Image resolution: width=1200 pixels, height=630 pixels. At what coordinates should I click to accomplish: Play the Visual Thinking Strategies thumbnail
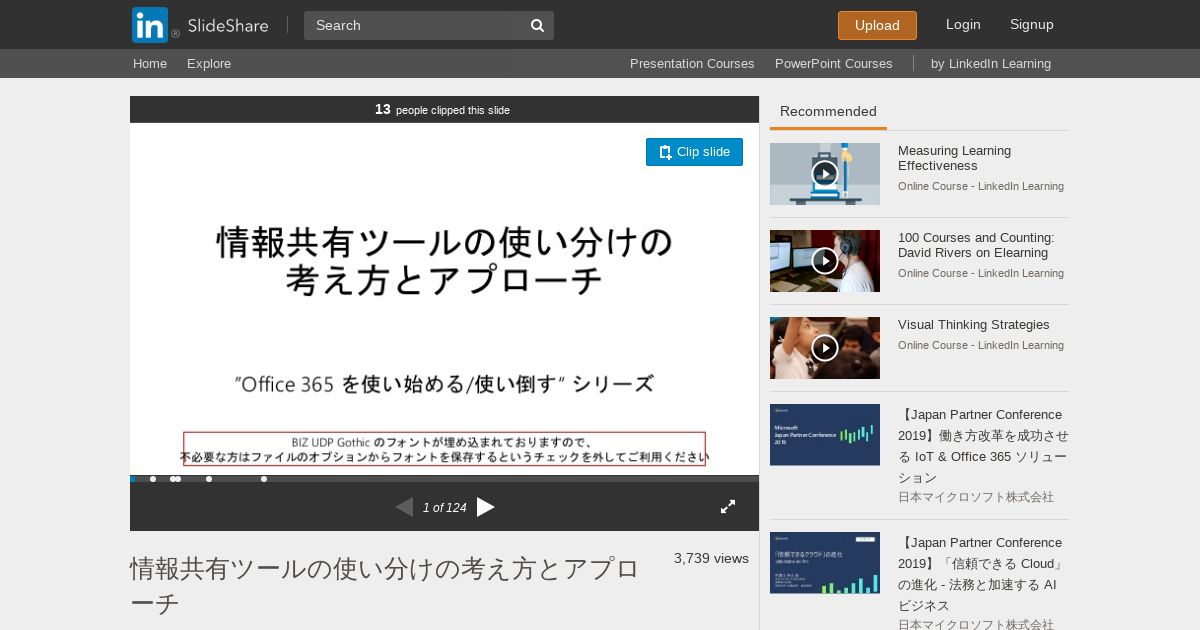click(825, 348)
